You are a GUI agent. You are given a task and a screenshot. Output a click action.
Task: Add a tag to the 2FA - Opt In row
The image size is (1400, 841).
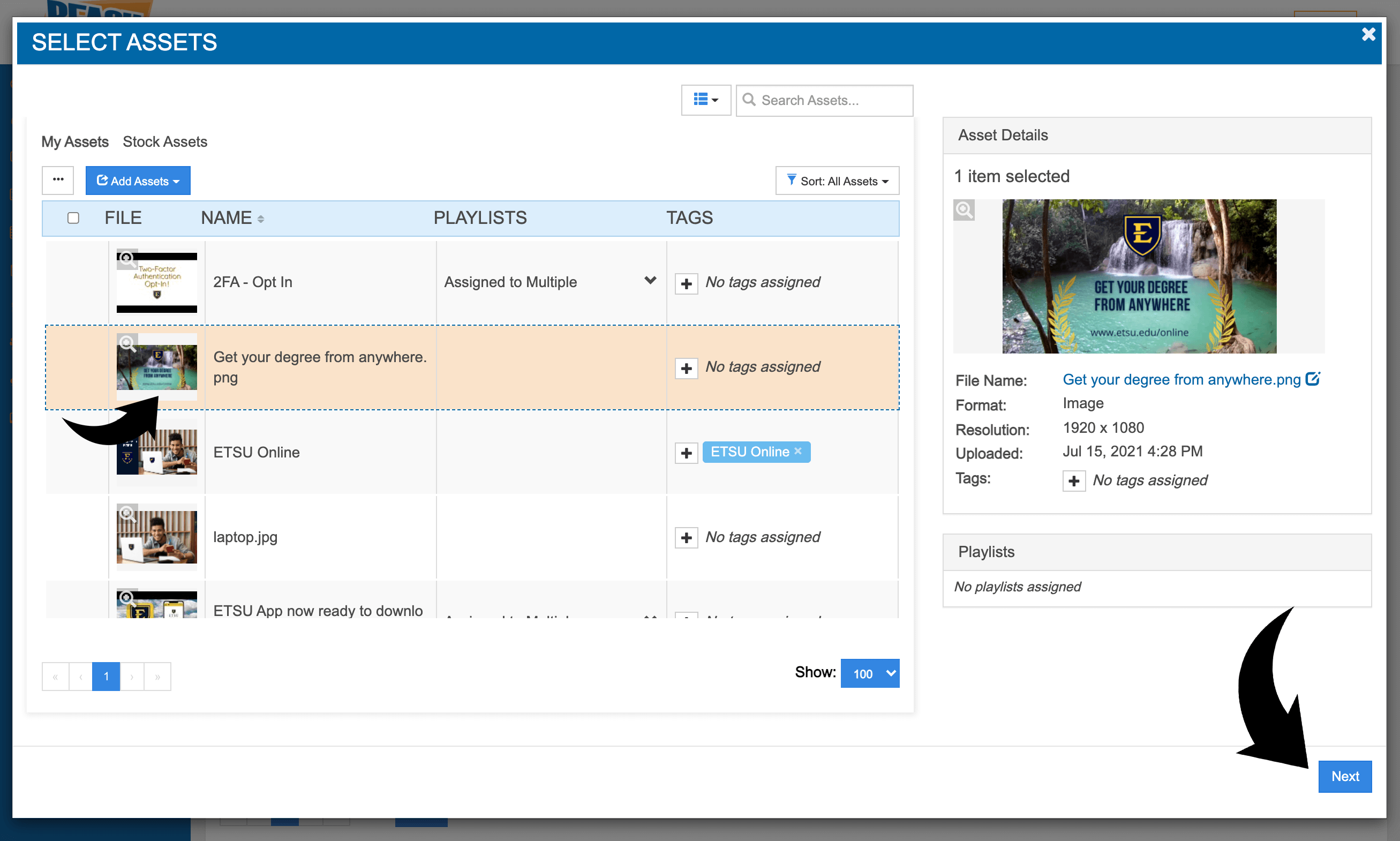click(x=686, y=283)
